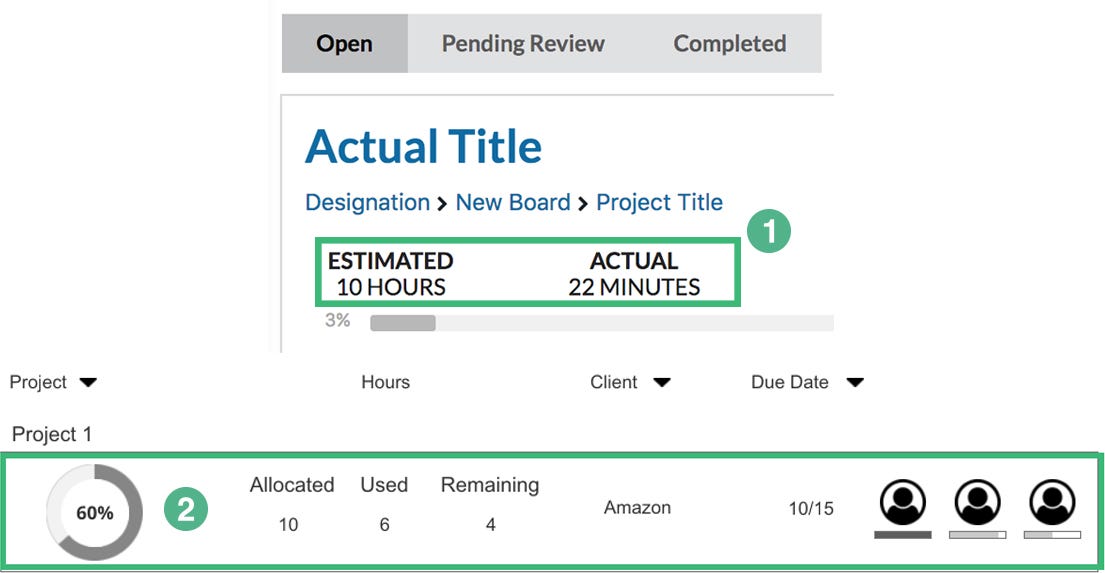Open the Project Title breadcrumb link
The height and width of the screenshot is (573, 1105).
659,202
